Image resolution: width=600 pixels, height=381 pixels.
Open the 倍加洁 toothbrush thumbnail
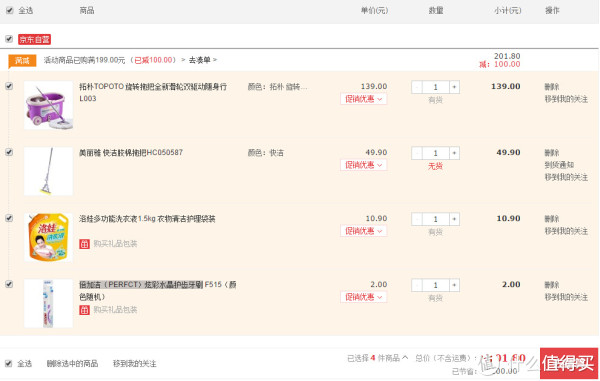48,303
